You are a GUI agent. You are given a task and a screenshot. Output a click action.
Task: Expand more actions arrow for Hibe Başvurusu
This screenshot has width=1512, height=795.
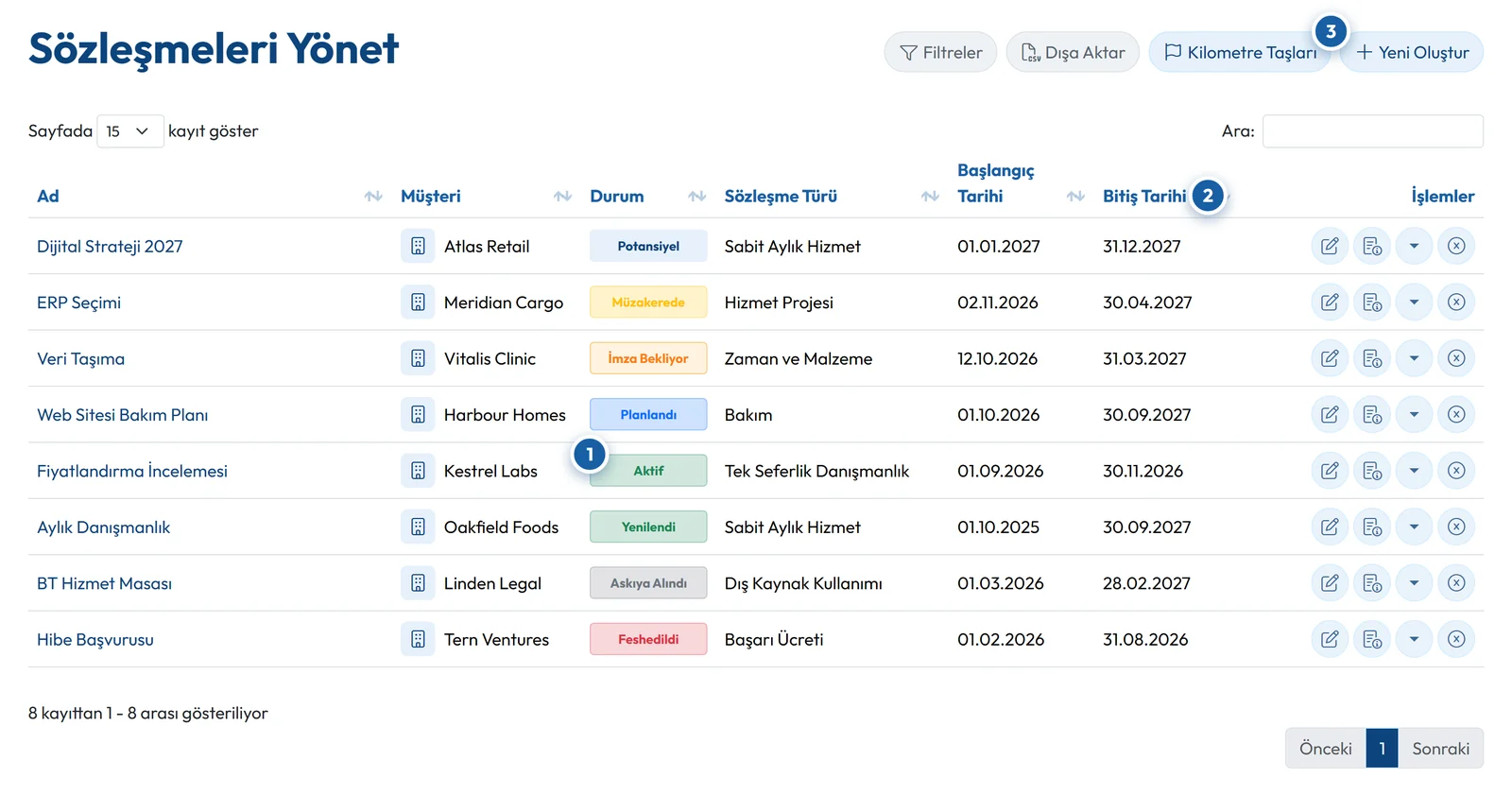(x=1414, y=639)
